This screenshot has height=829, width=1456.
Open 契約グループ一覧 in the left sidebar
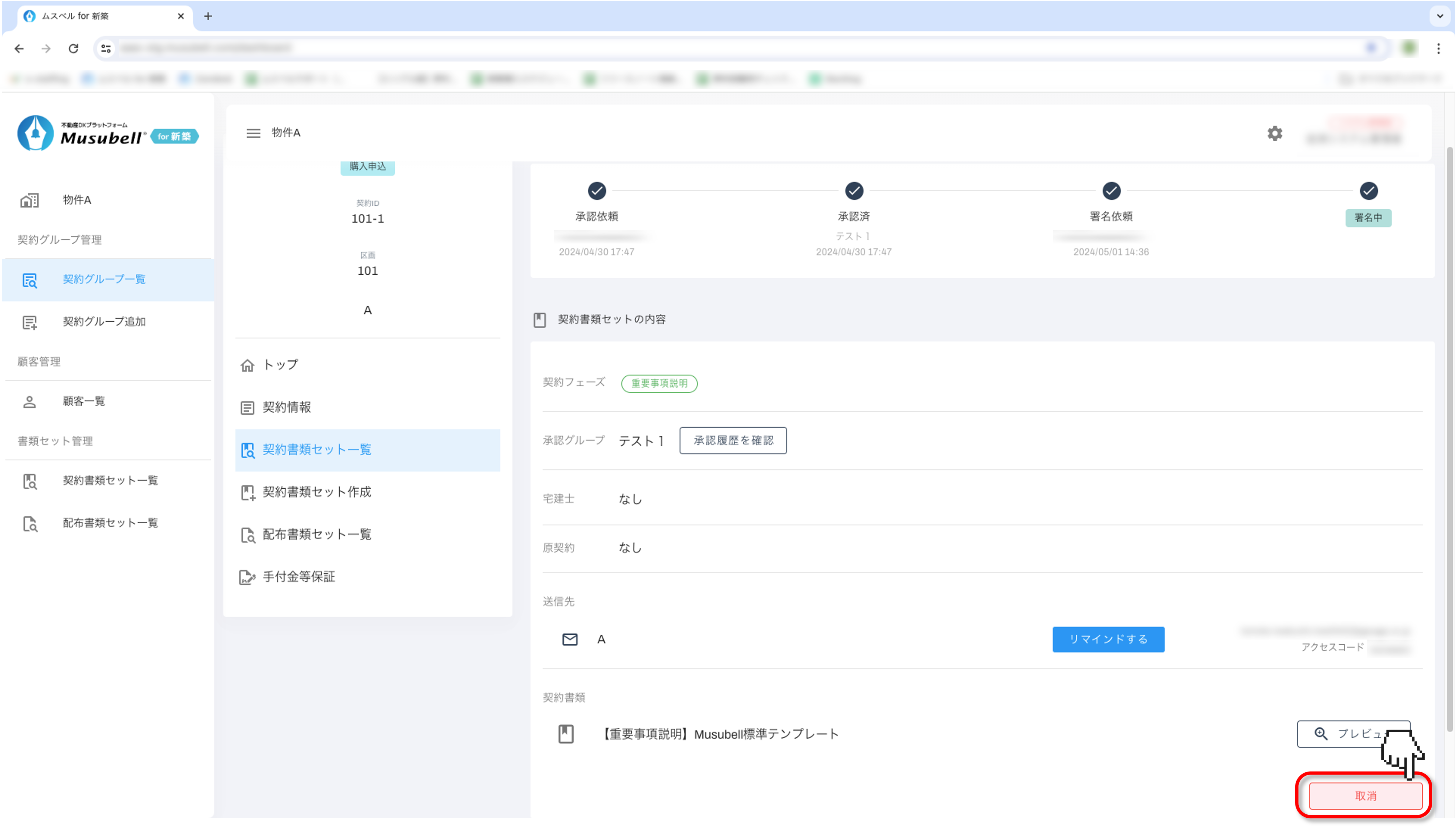[104, 279]
